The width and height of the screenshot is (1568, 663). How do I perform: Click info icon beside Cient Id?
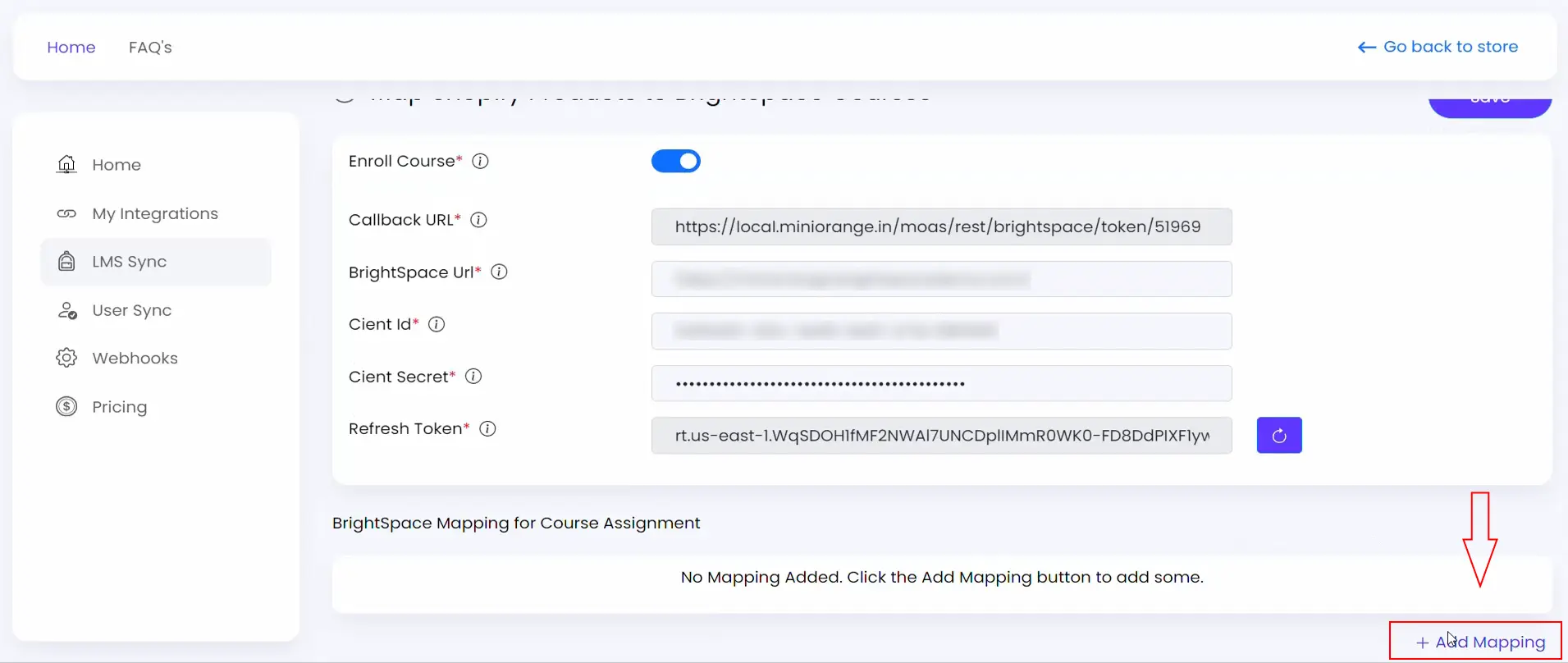click(437, 324)
